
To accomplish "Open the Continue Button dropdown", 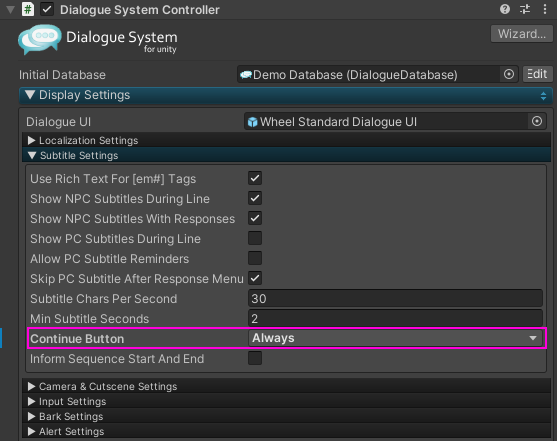I will 395,338.
